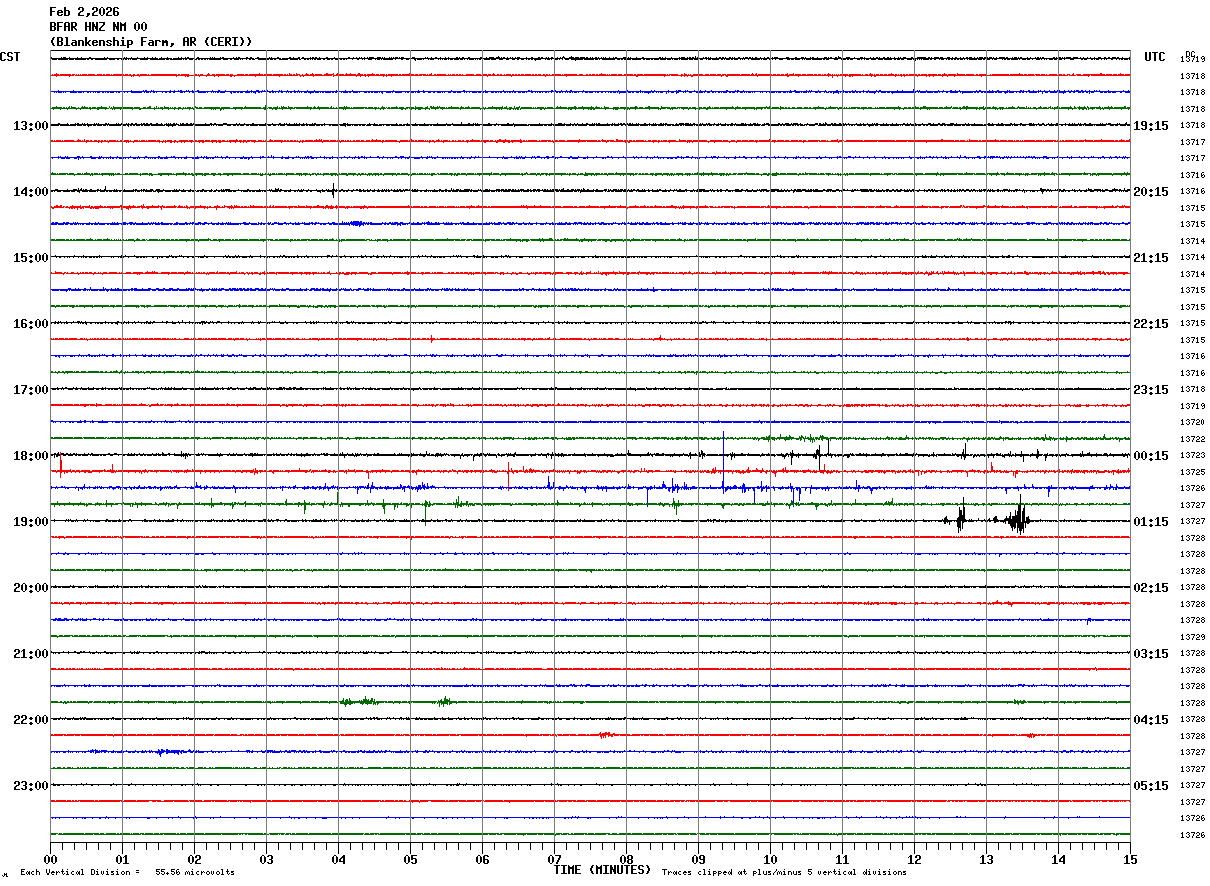
Task: Click the 03:15 UTC time label
Action: pos(1151,654)
